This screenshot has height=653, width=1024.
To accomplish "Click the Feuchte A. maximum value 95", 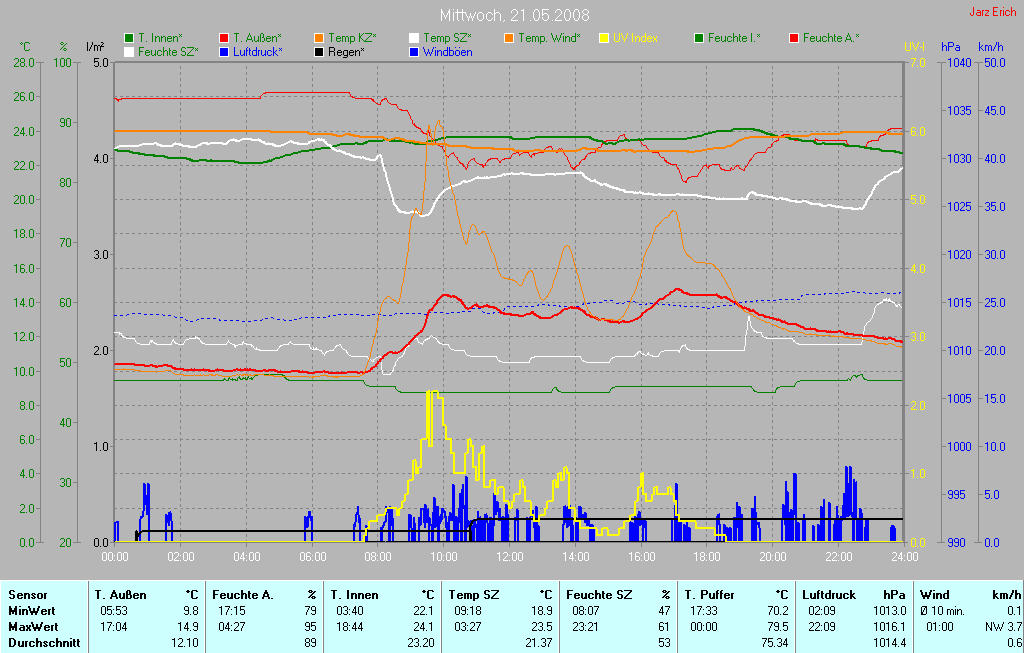I will coord(310,627).
